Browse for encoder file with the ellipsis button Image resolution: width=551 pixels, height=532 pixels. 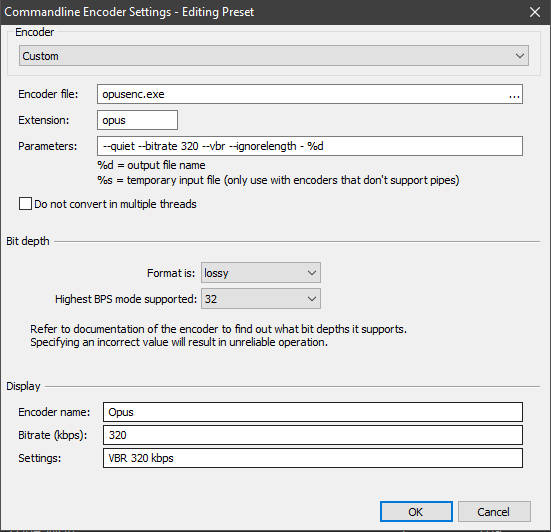[514, 94]
